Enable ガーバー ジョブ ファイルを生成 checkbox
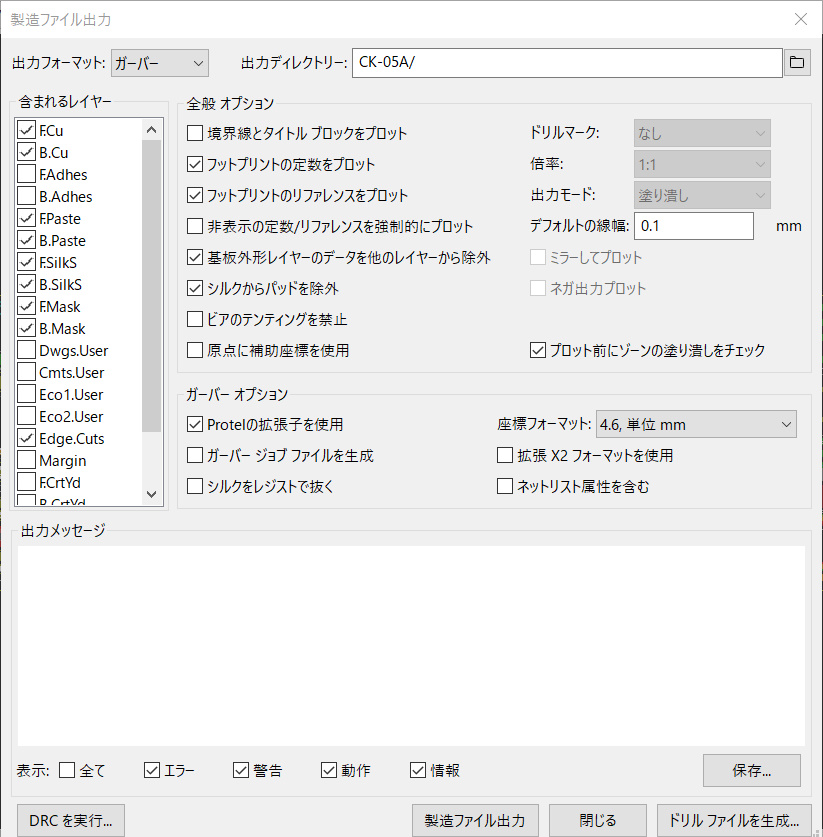The image size is (823, 837). point(195,455)
